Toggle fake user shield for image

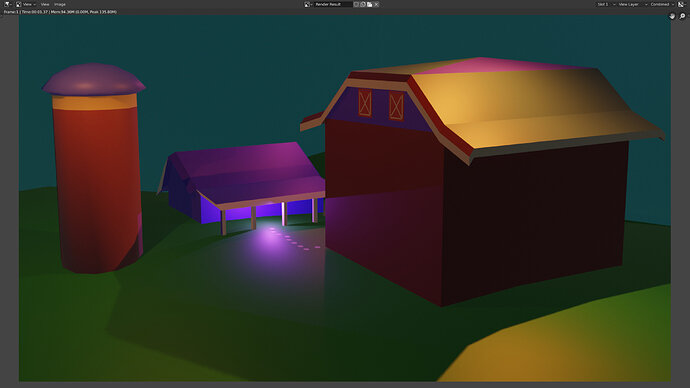(356, 4)
